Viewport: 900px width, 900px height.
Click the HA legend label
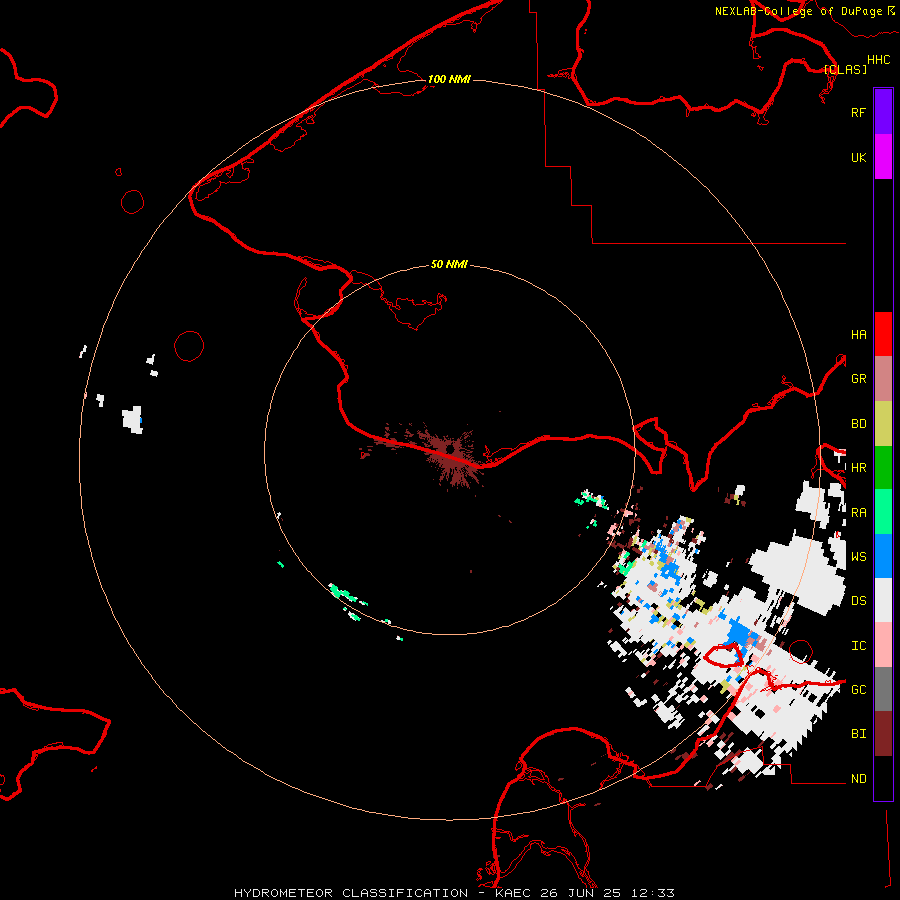(x=858, y=335)
